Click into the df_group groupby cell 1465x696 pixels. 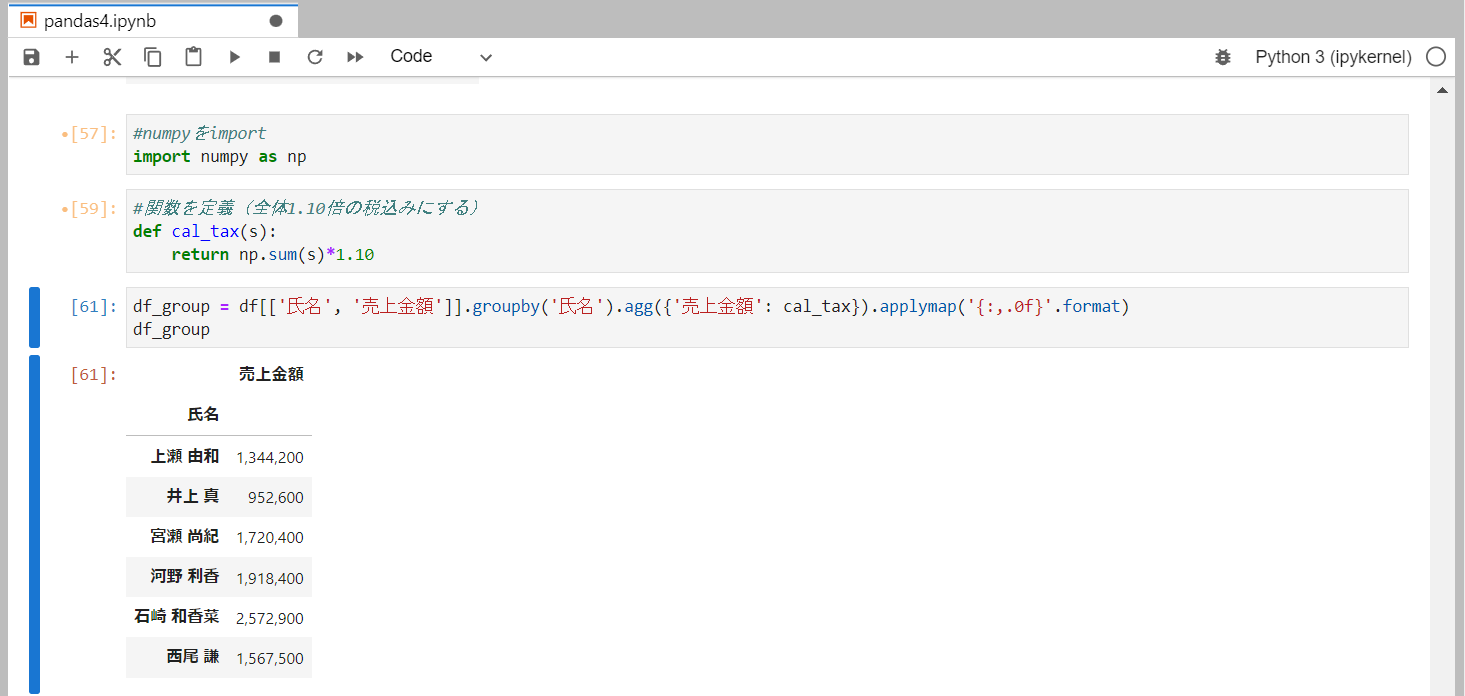[x=767, y=318]
